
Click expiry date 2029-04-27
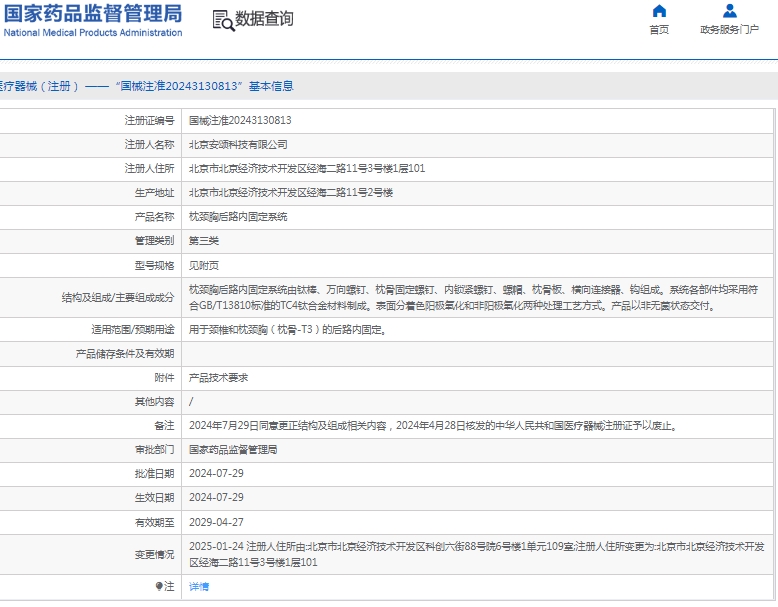tap(216, 522)
